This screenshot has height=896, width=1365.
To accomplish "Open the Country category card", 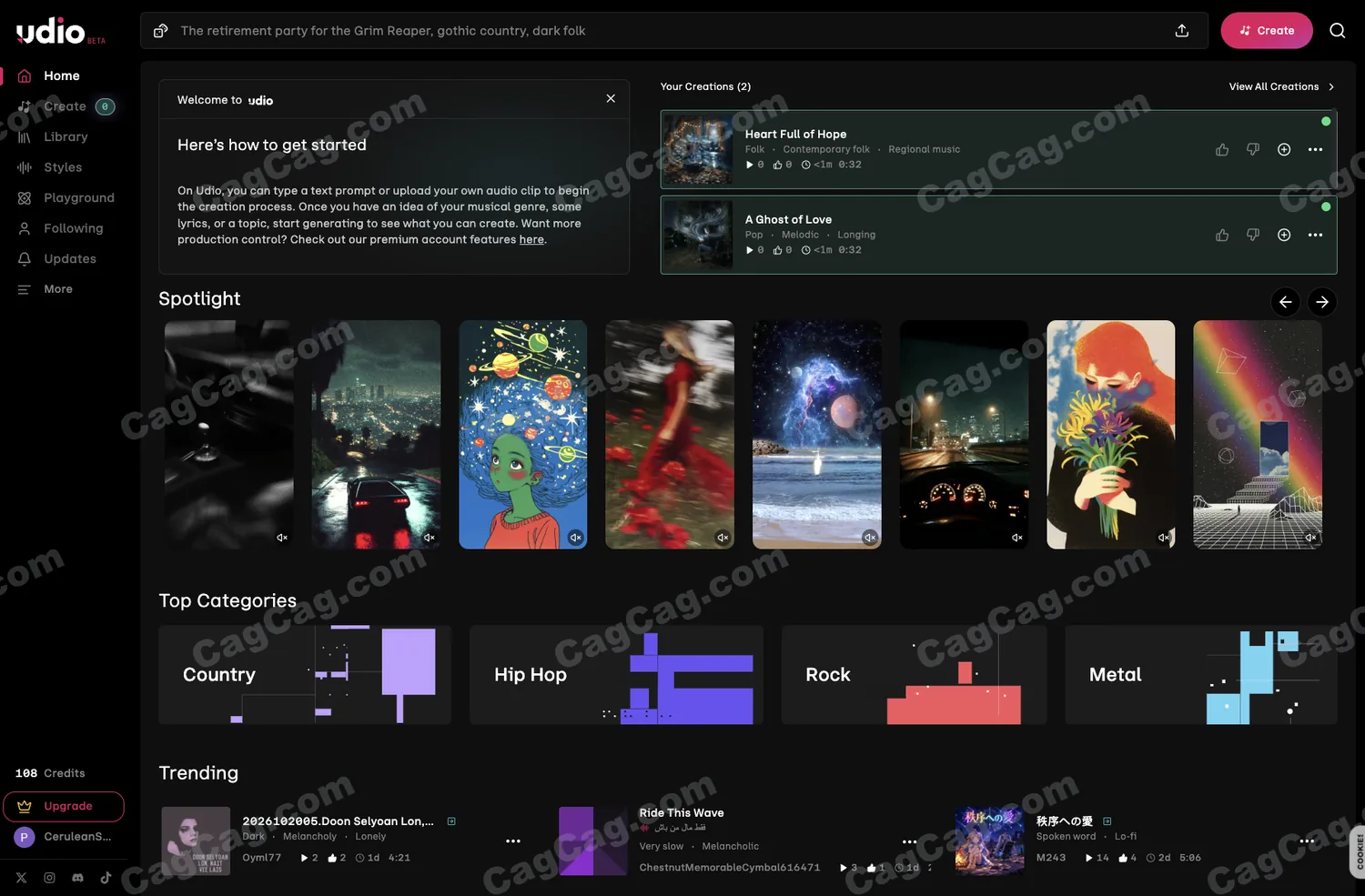I will 305,675.
